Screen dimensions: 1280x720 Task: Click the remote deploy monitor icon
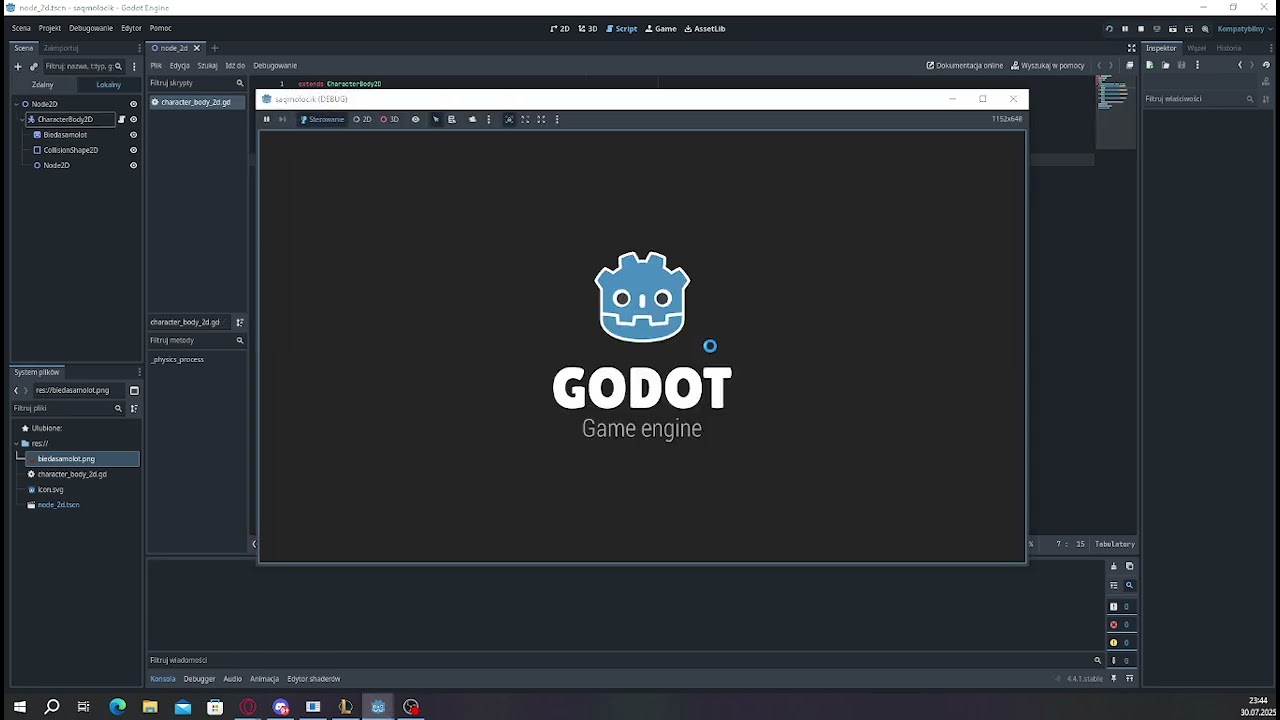(1157, 29)
